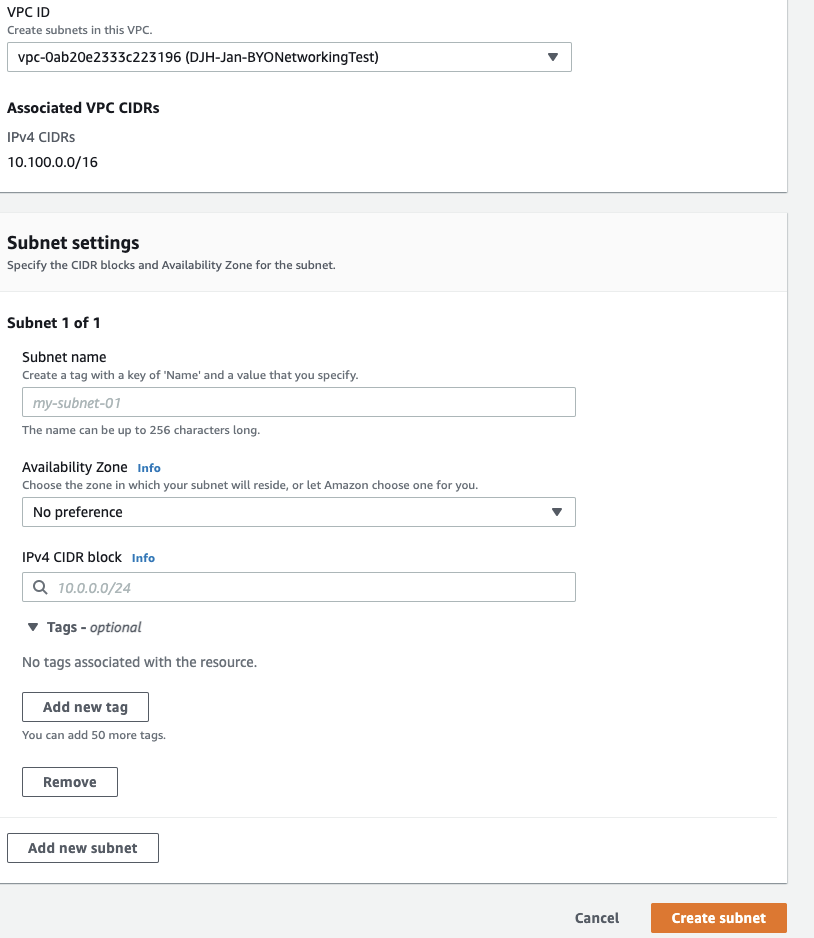Focus the Subnet name text field
This screenshot has width=814, height=938.
click(x=298, y=402)
